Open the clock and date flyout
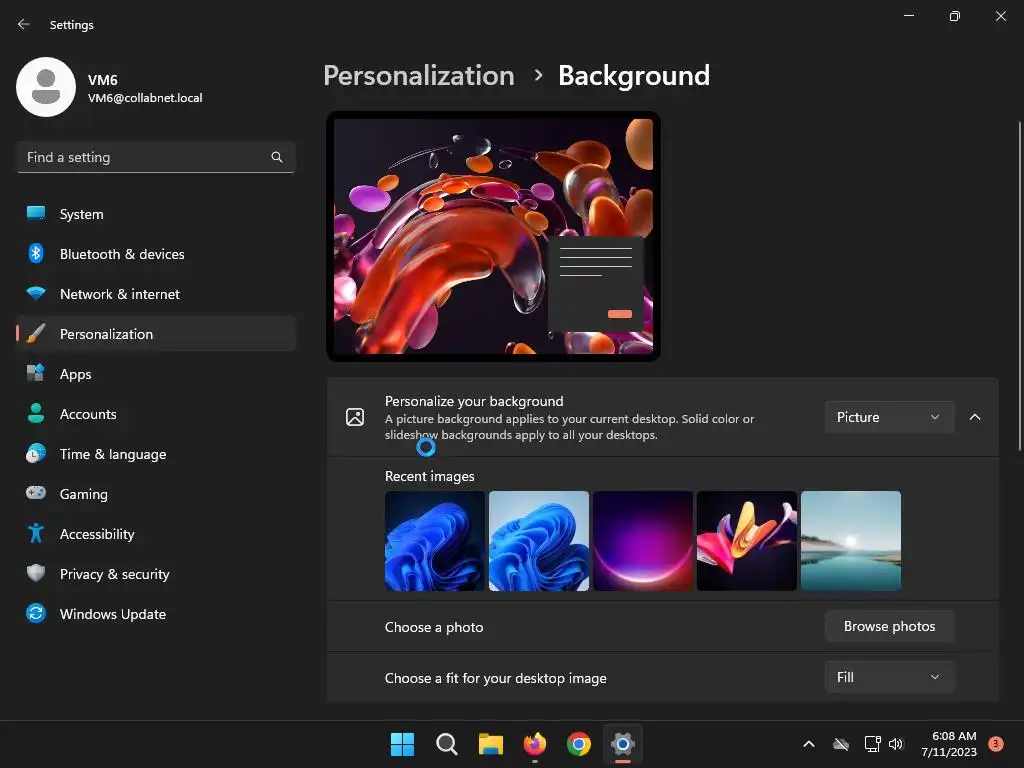Image resolution: width=1024 pixels, height=768 pixels. point(950,744)
